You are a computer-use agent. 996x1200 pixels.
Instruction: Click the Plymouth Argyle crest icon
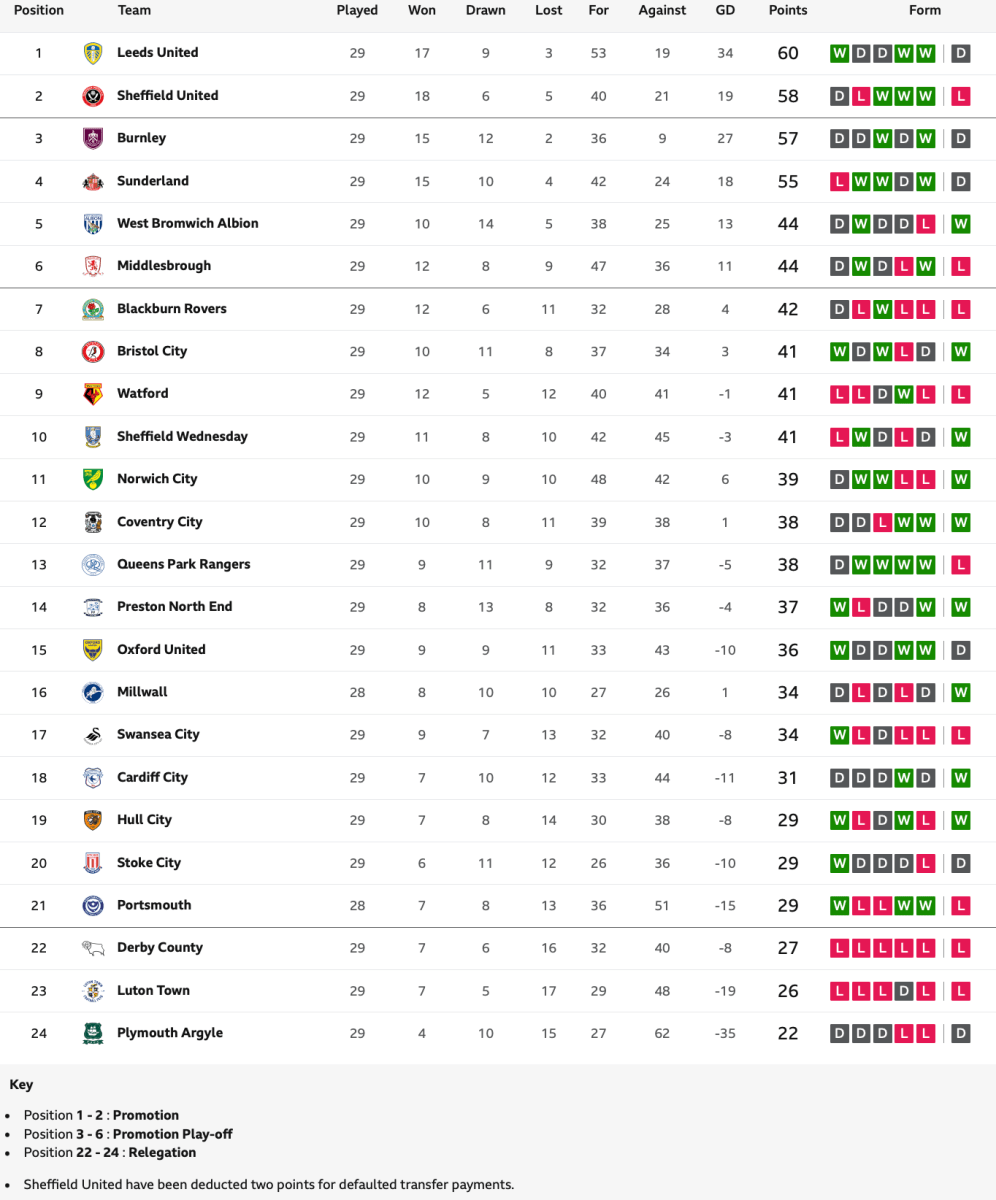click(x=93, y=1033)
